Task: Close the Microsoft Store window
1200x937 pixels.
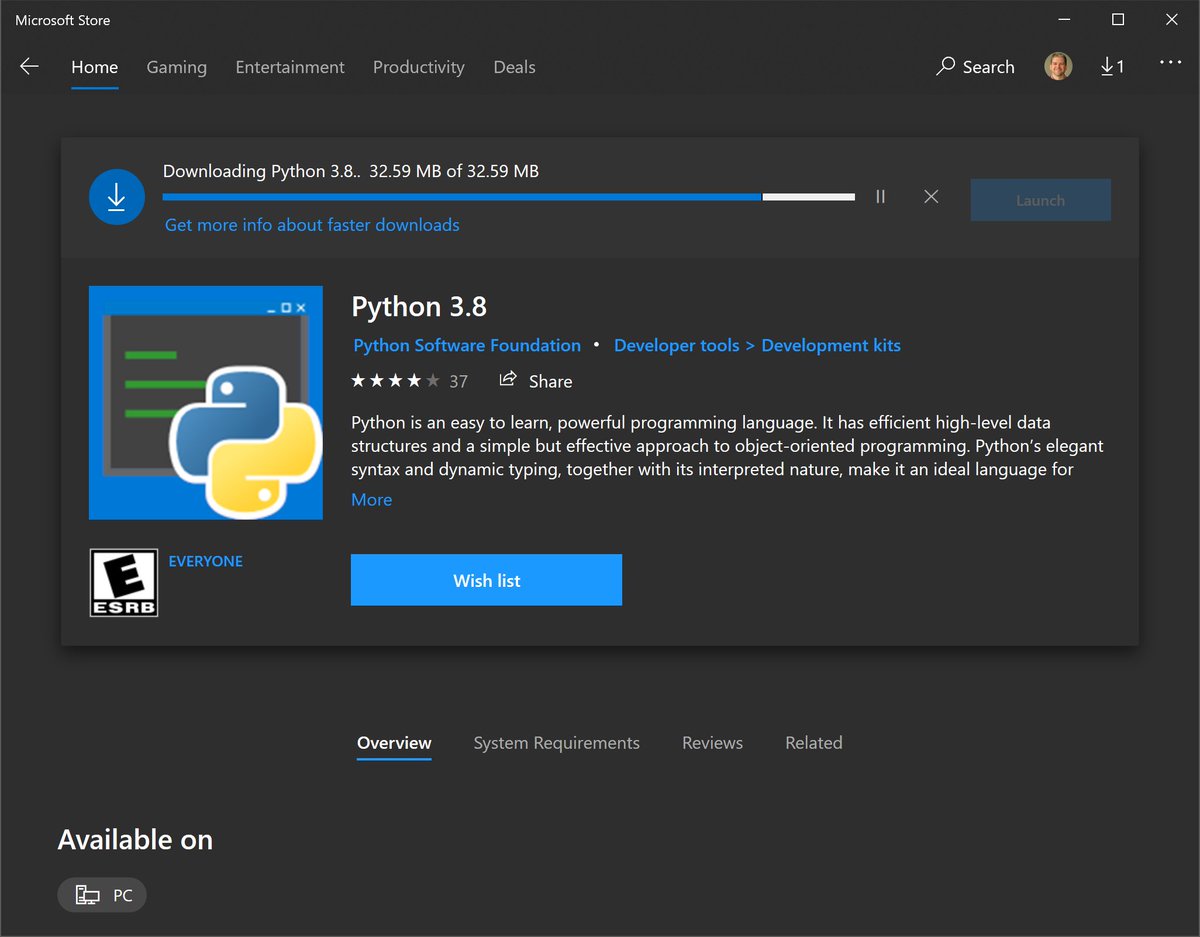Action: click(x=1172, y=20)
